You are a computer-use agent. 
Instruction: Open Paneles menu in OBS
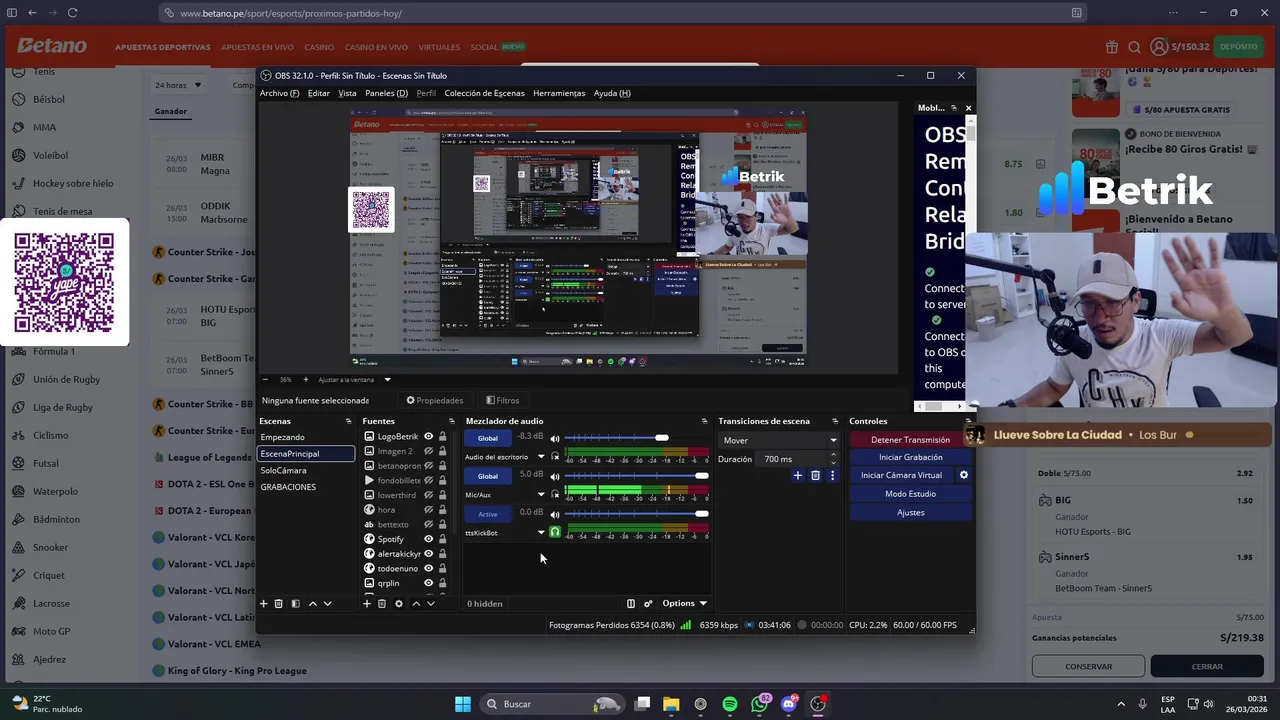coord(386,93)
